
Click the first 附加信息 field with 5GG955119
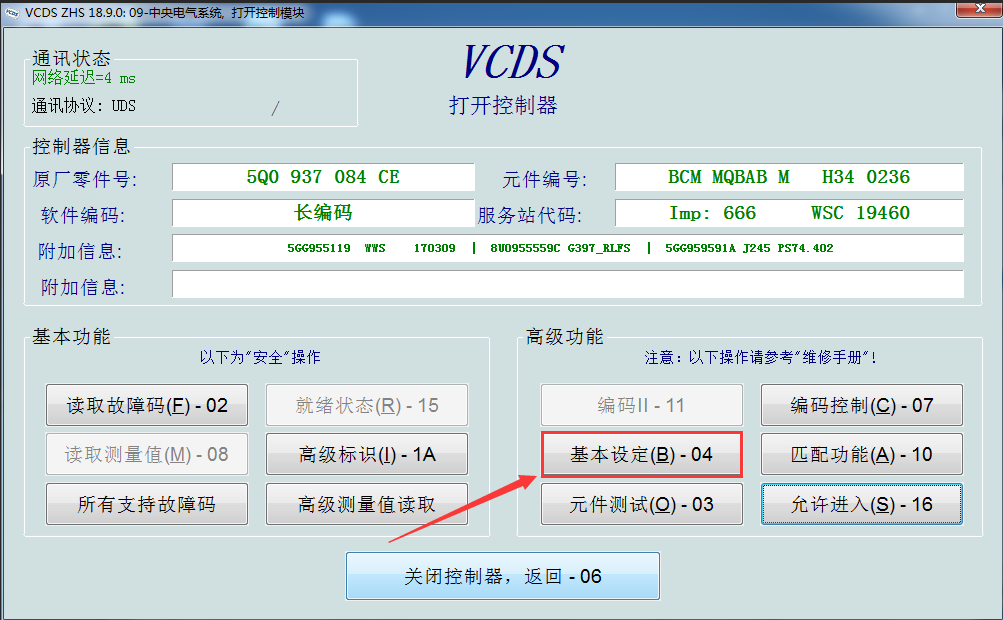[568, 248]
